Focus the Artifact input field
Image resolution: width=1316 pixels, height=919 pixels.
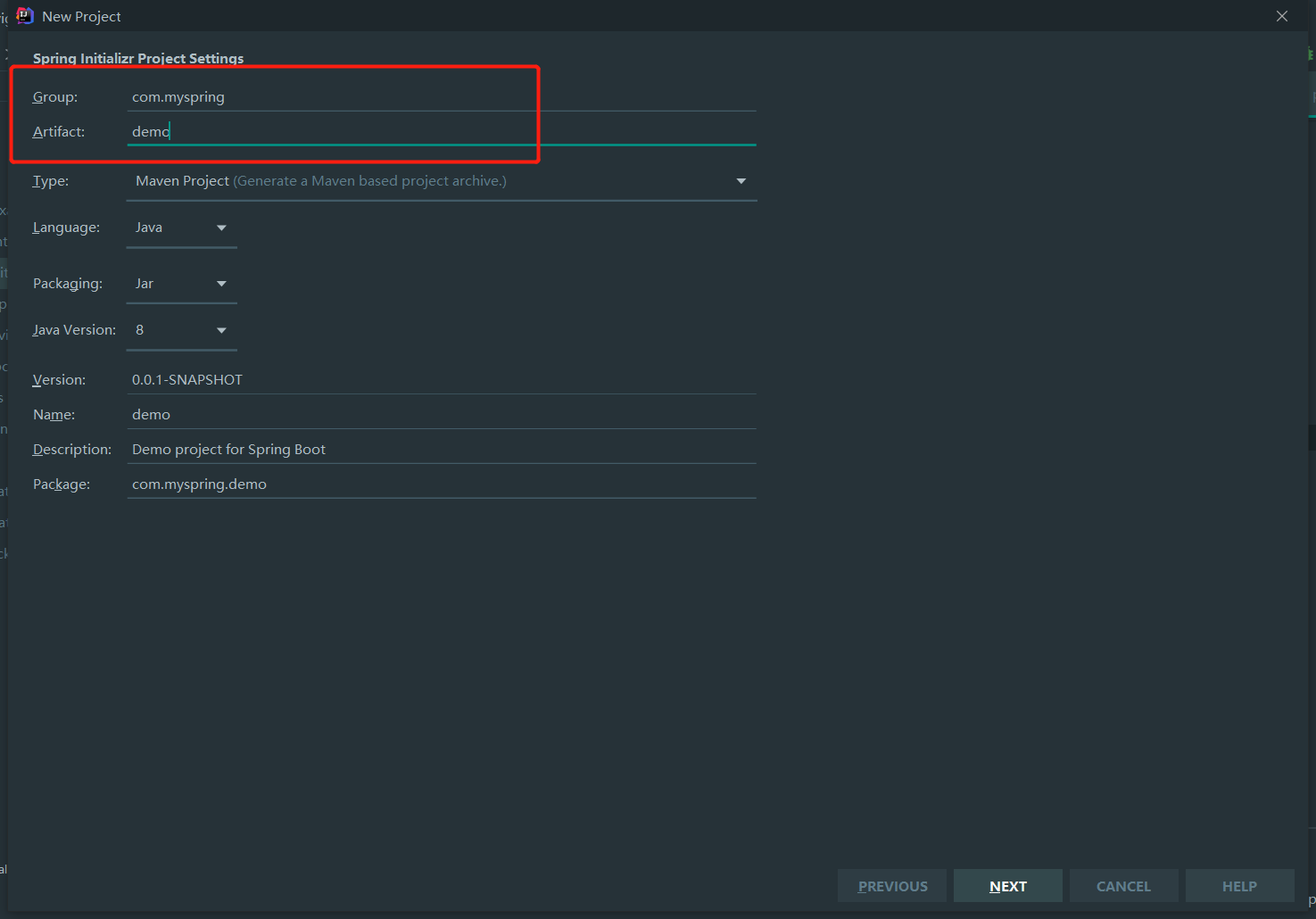point(442,131)
